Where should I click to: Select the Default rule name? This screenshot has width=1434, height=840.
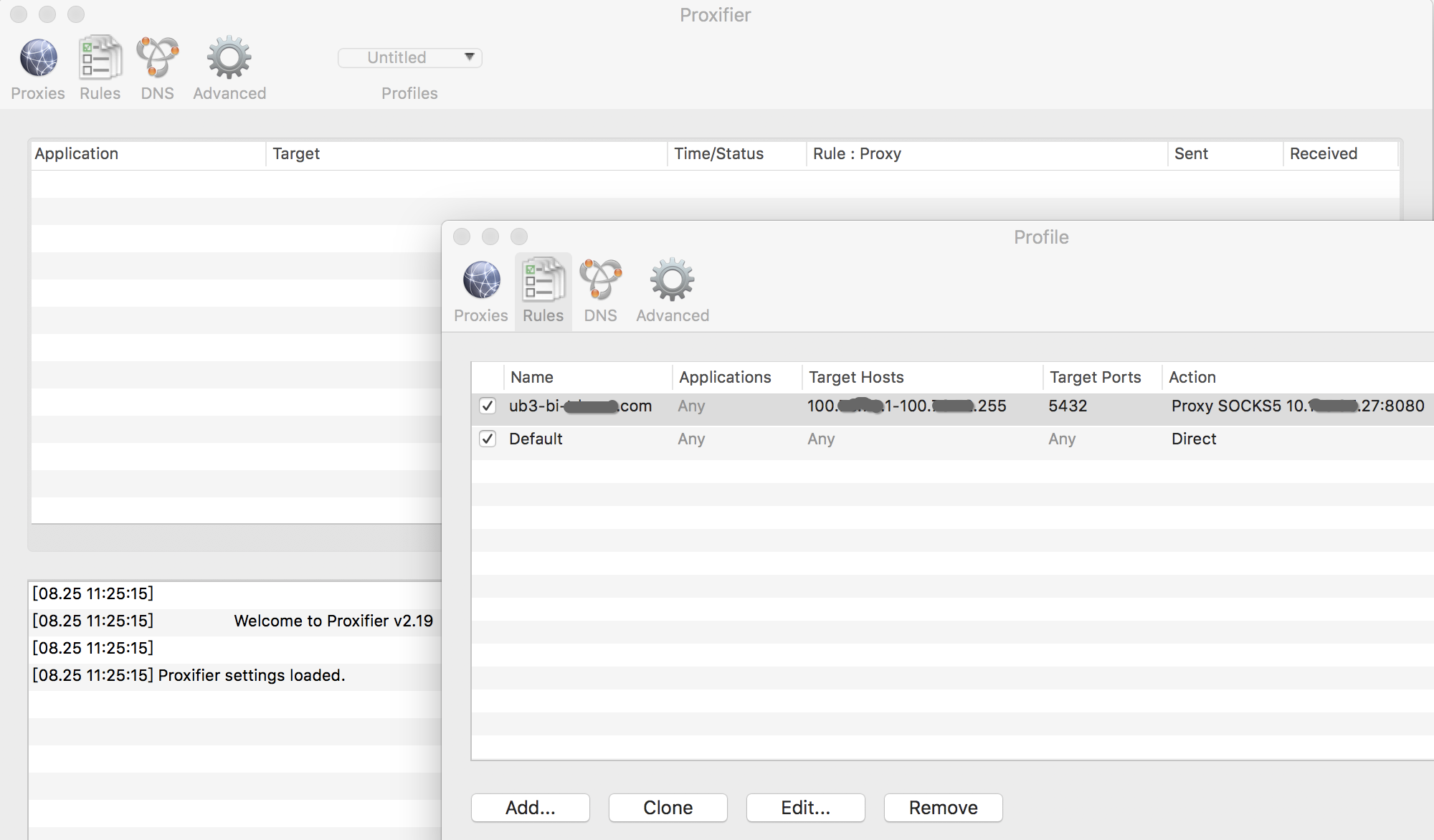tap(536, 439)
